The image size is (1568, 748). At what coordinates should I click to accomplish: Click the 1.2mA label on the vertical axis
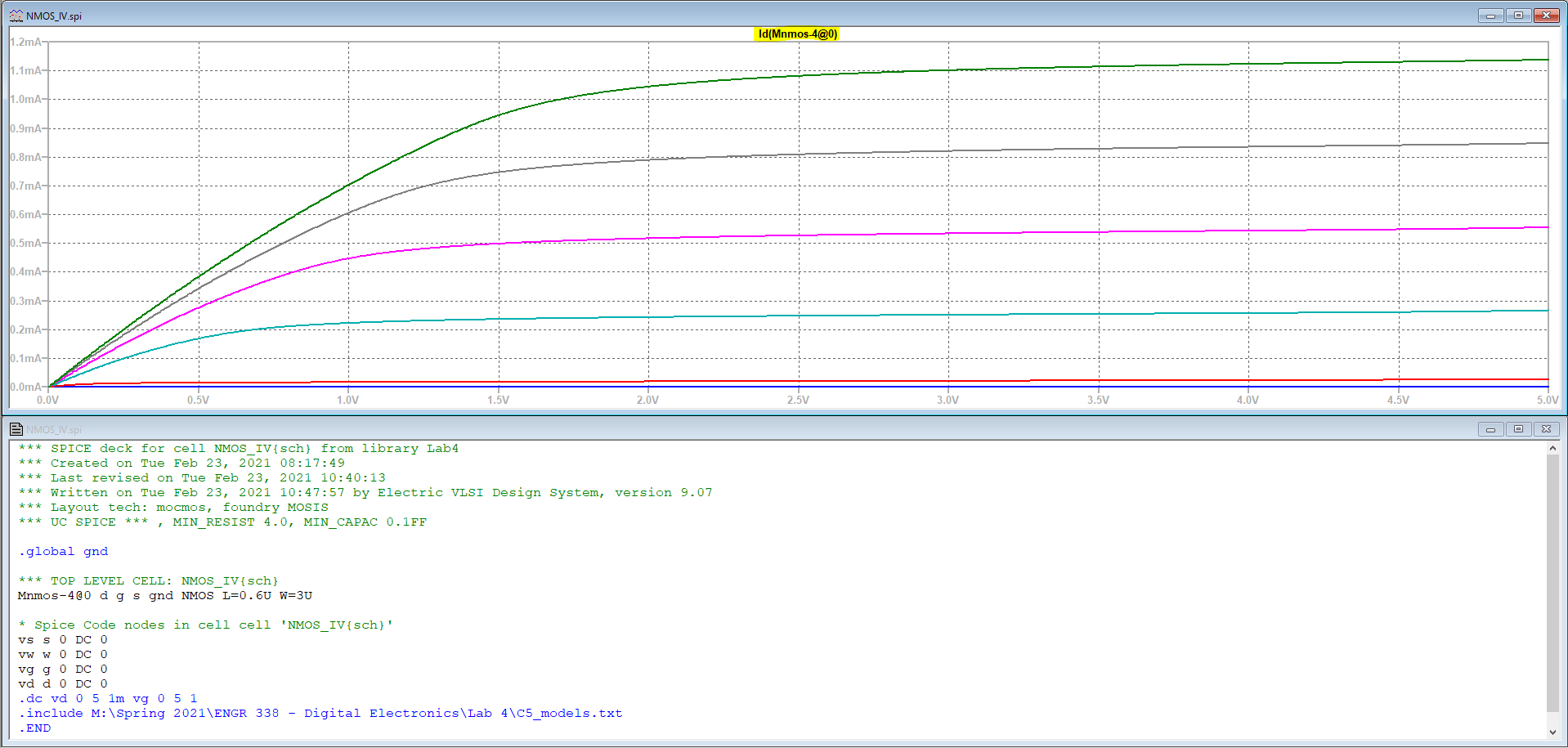click(25, 42)
